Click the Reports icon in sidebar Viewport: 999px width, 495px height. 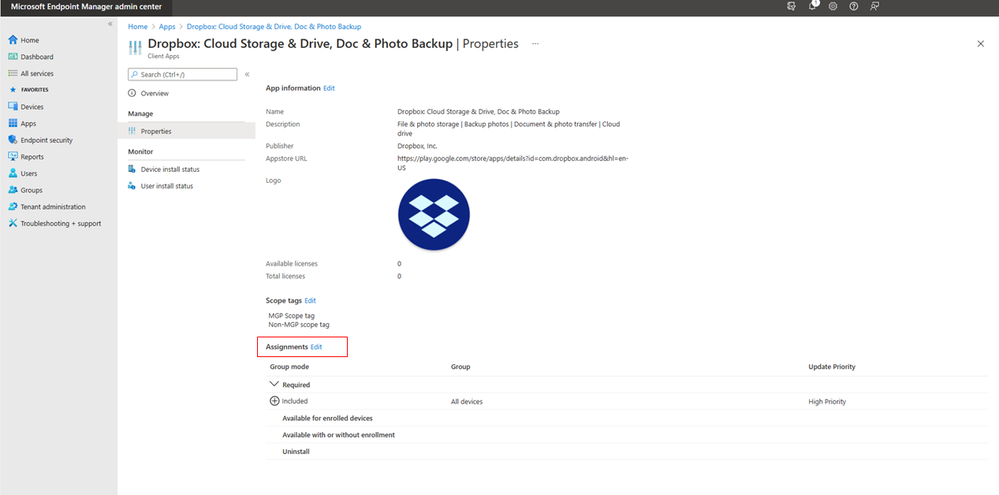point(13,157)
